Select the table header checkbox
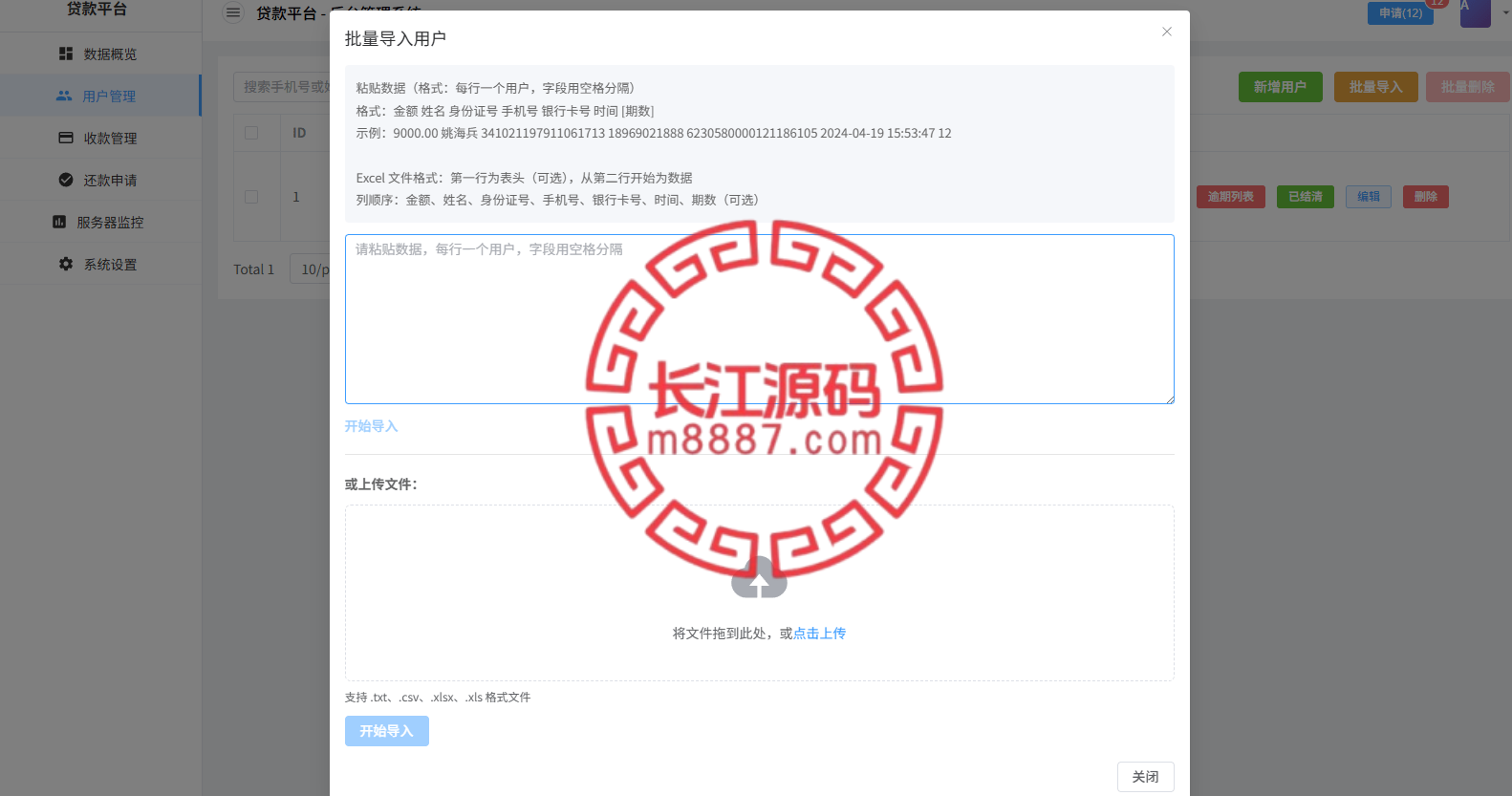The image size is (1512, 796). [x=251, y=133]
